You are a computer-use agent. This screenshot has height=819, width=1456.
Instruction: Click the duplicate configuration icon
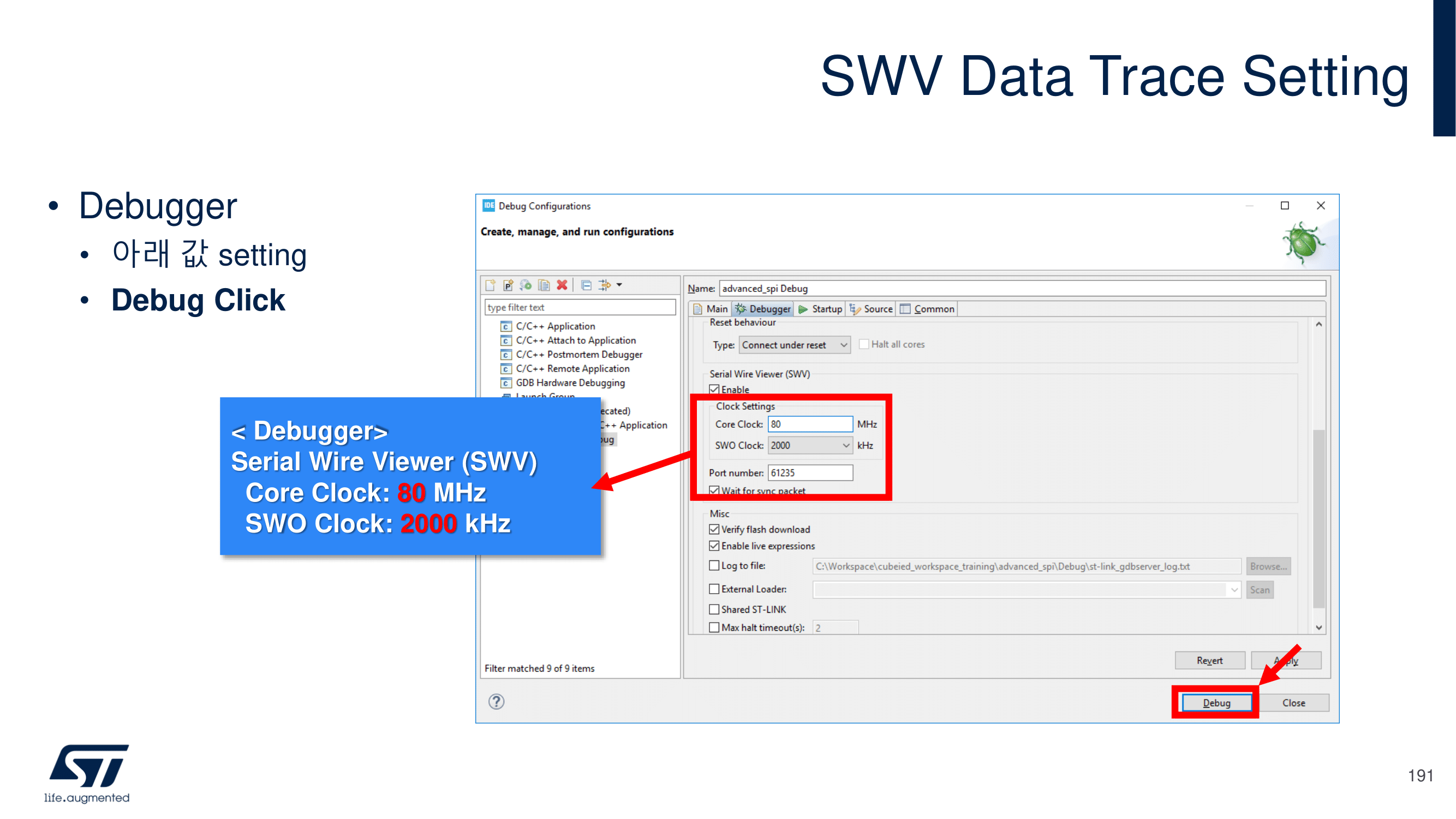point(544,285)
